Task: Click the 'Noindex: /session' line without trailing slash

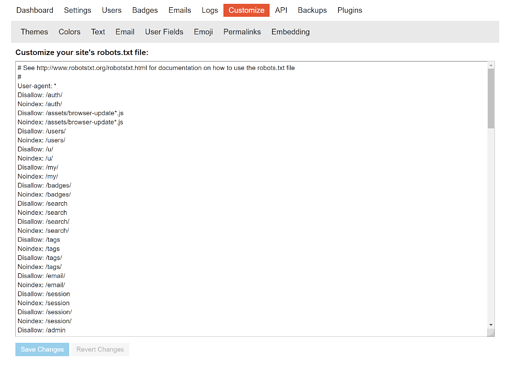Action: (44, 303)
